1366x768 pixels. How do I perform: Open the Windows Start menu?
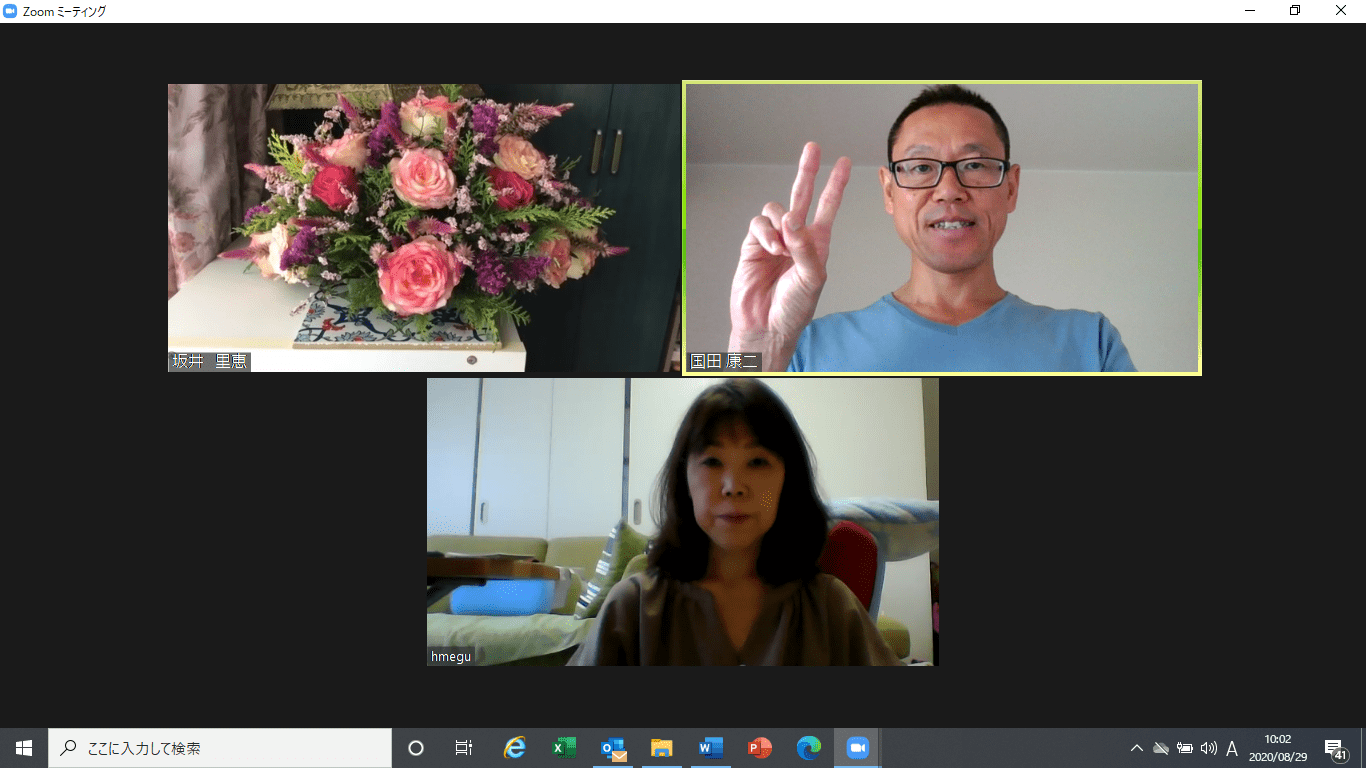tap(24, 748)
